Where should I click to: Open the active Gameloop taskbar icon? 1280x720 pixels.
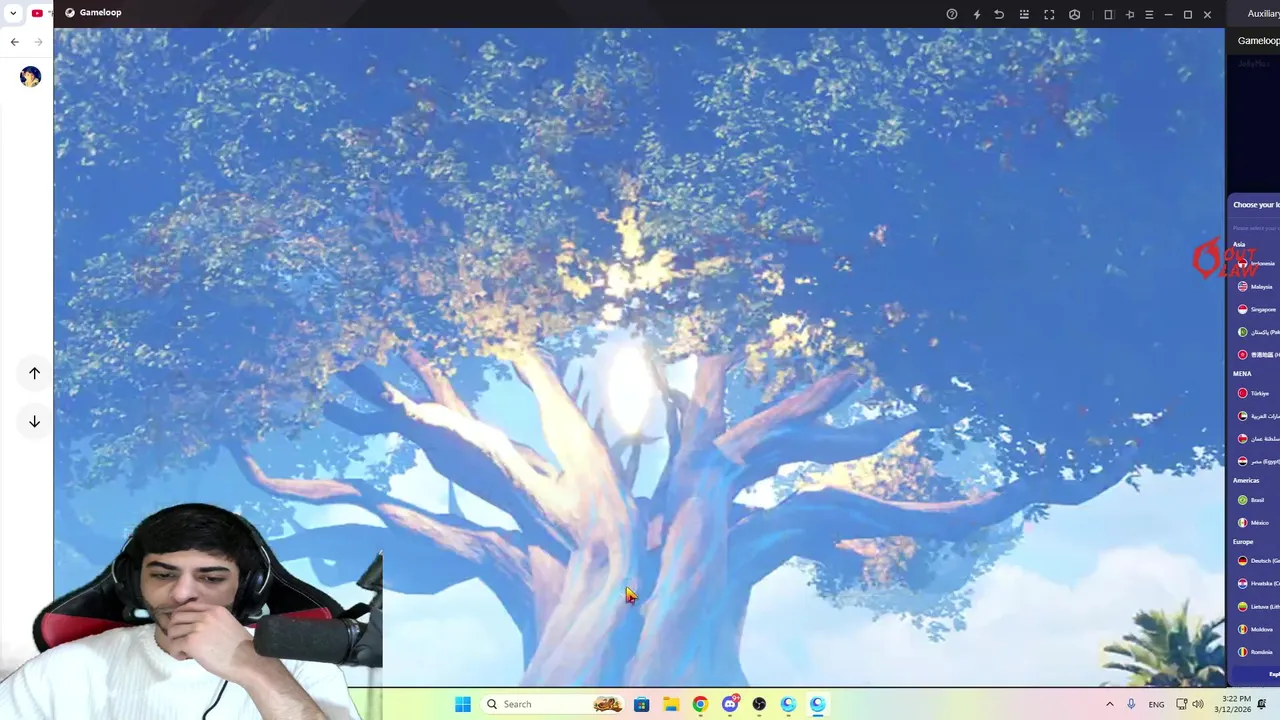(818, 704)
